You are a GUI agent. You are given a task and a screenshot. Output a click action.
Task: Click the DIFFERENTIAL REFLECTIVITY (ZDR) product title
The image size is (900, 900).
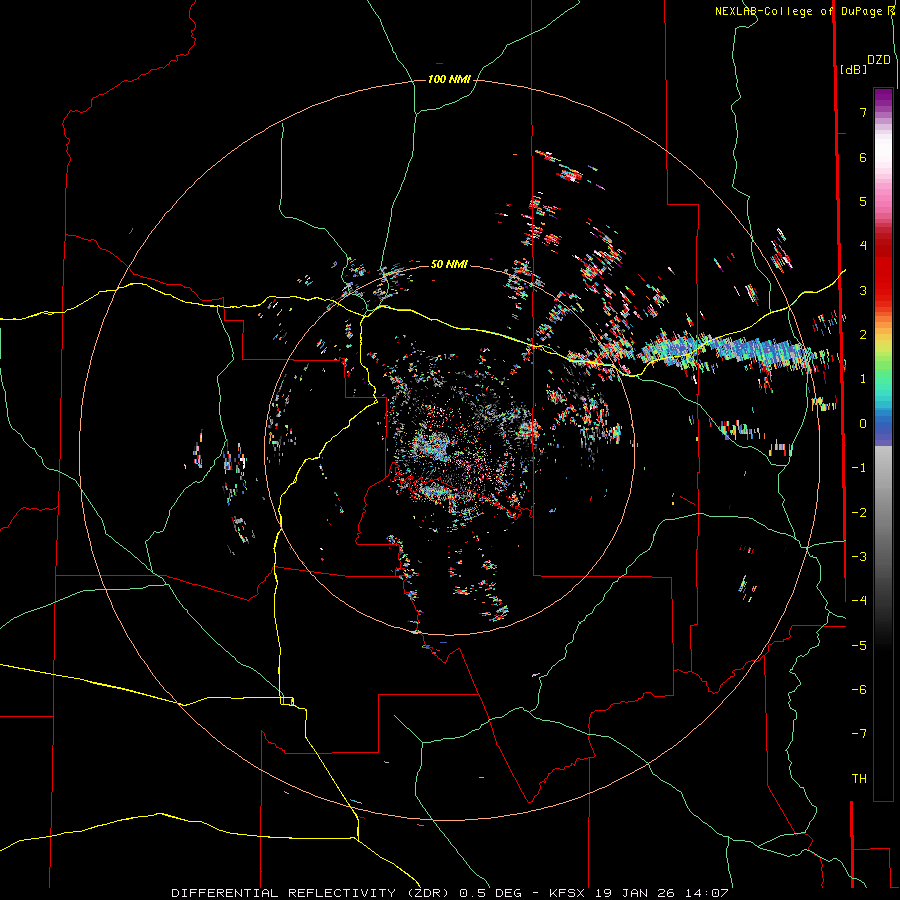(312, 893)
